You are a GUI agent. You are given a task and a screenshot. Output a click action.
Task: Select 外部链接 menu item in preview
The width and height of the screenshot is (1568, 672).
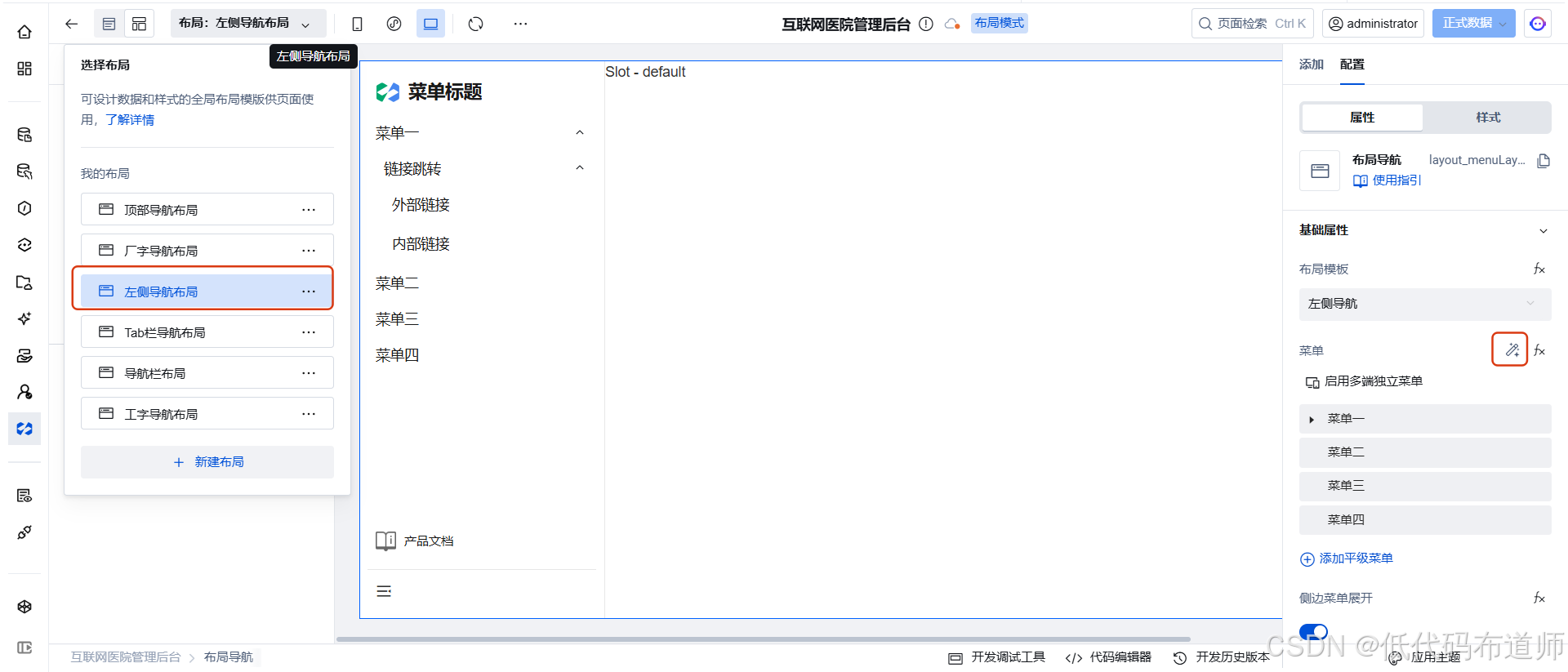click(x=421, y=205)
